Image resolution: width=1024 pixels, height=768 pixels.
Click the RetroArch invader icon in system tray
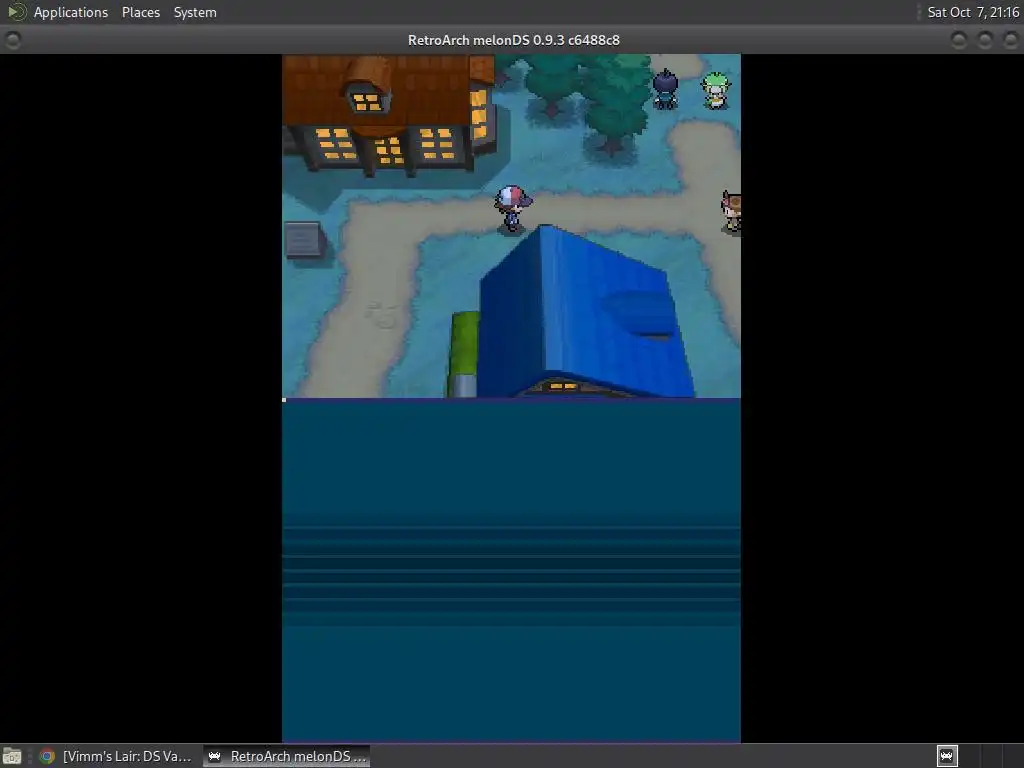point(947,756)
